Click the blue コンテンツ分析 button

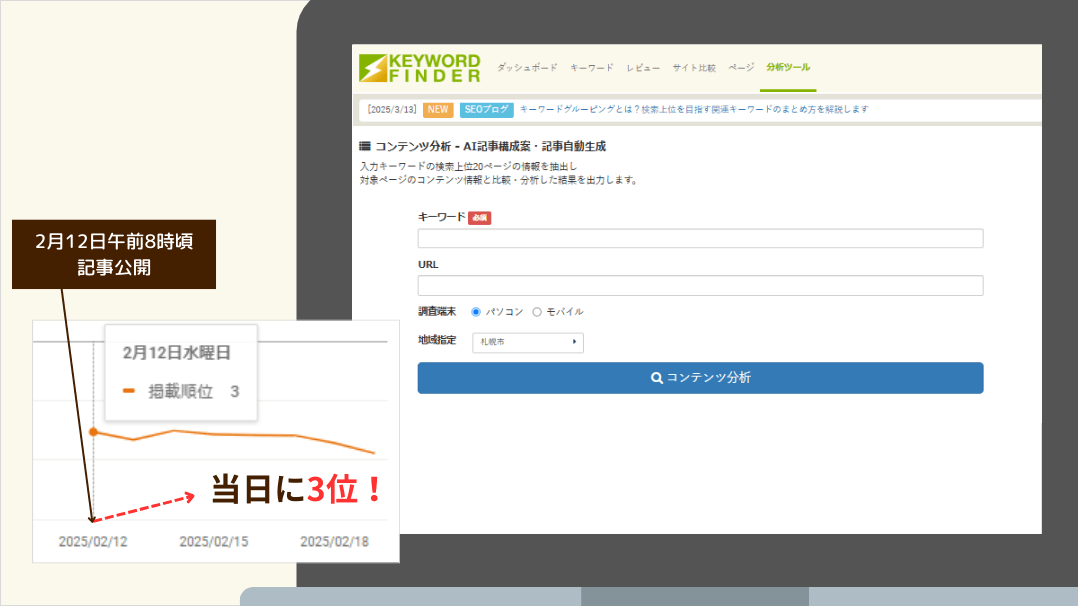(700, 378)
